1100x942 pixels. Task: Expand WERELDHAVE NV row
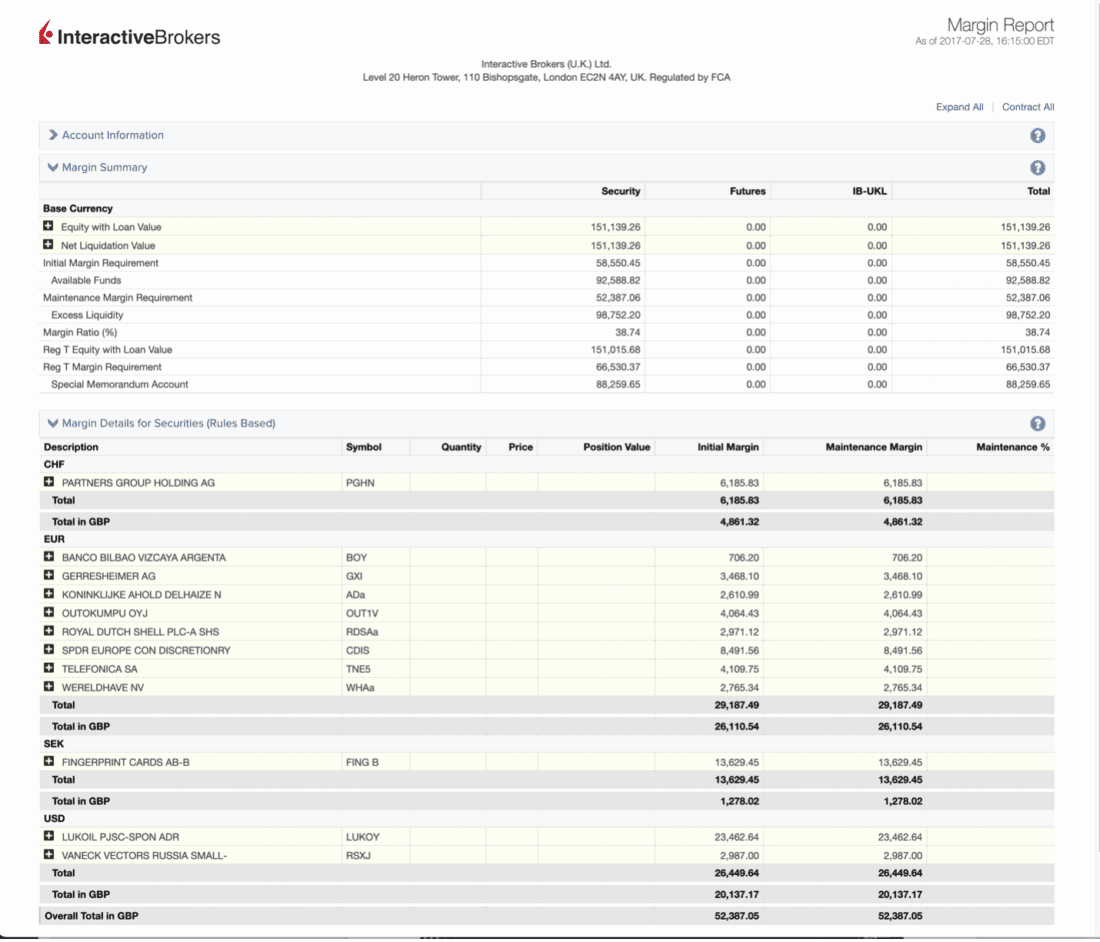pyautogui.click(x=48, y=687)
